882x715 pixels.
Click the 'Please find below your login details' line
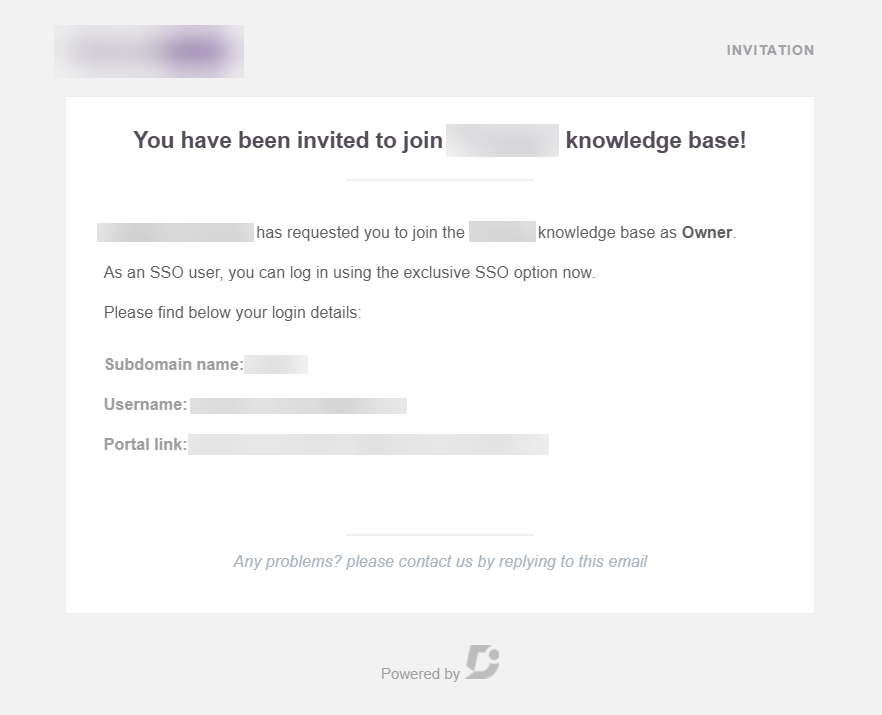(x=232, y=312)
